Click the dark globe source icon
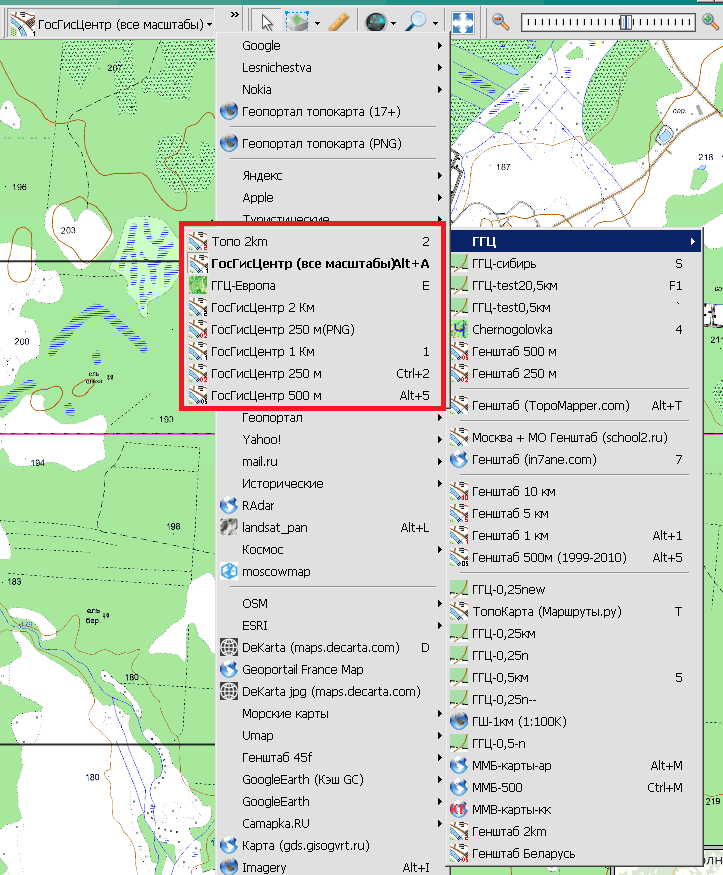Viewport: 723px width, 875px height. (x=375, y=21)
